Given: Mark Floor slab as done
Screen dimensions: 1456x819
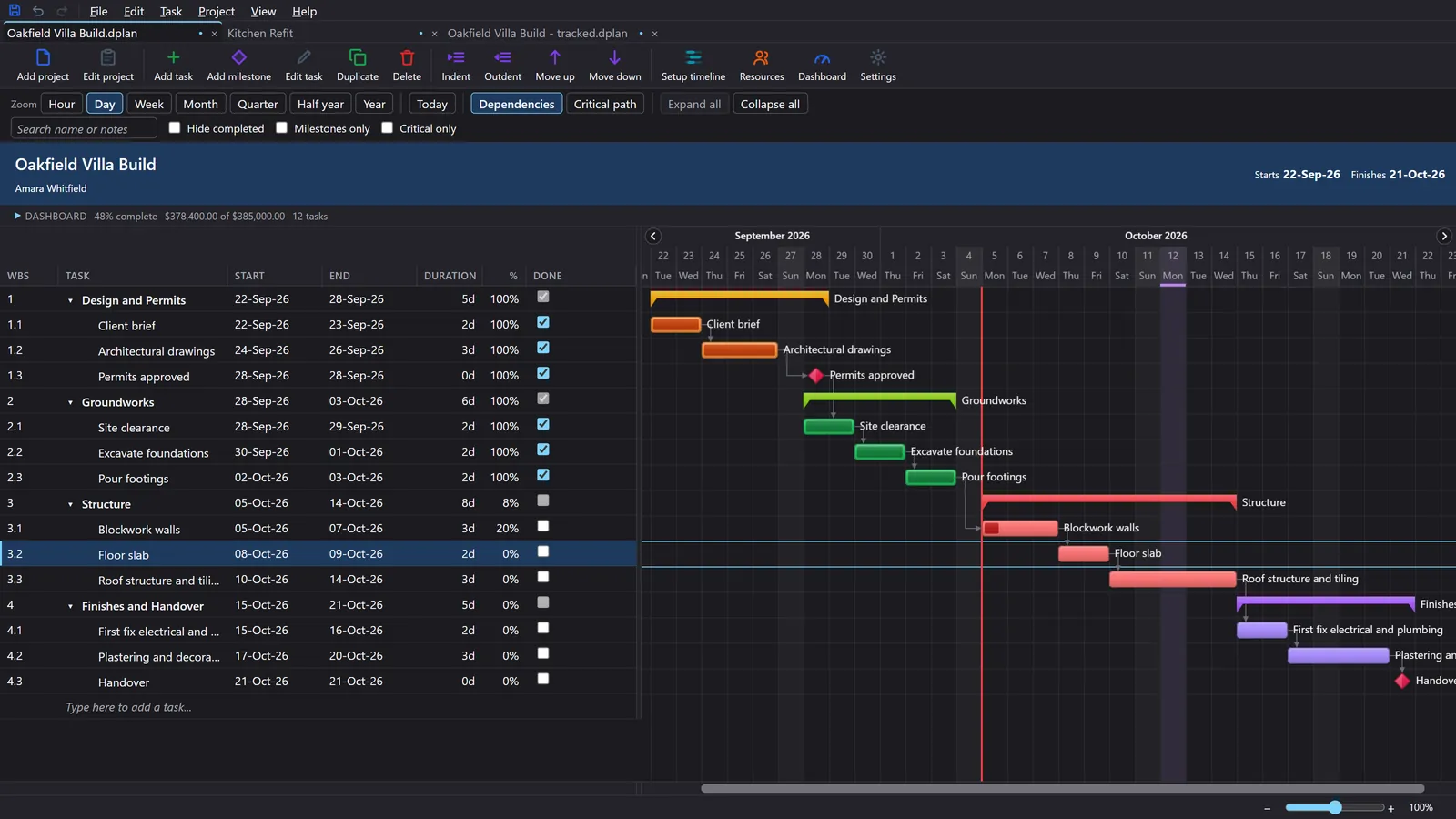Looking at the screenshot, I should click(x=543, y=551).
